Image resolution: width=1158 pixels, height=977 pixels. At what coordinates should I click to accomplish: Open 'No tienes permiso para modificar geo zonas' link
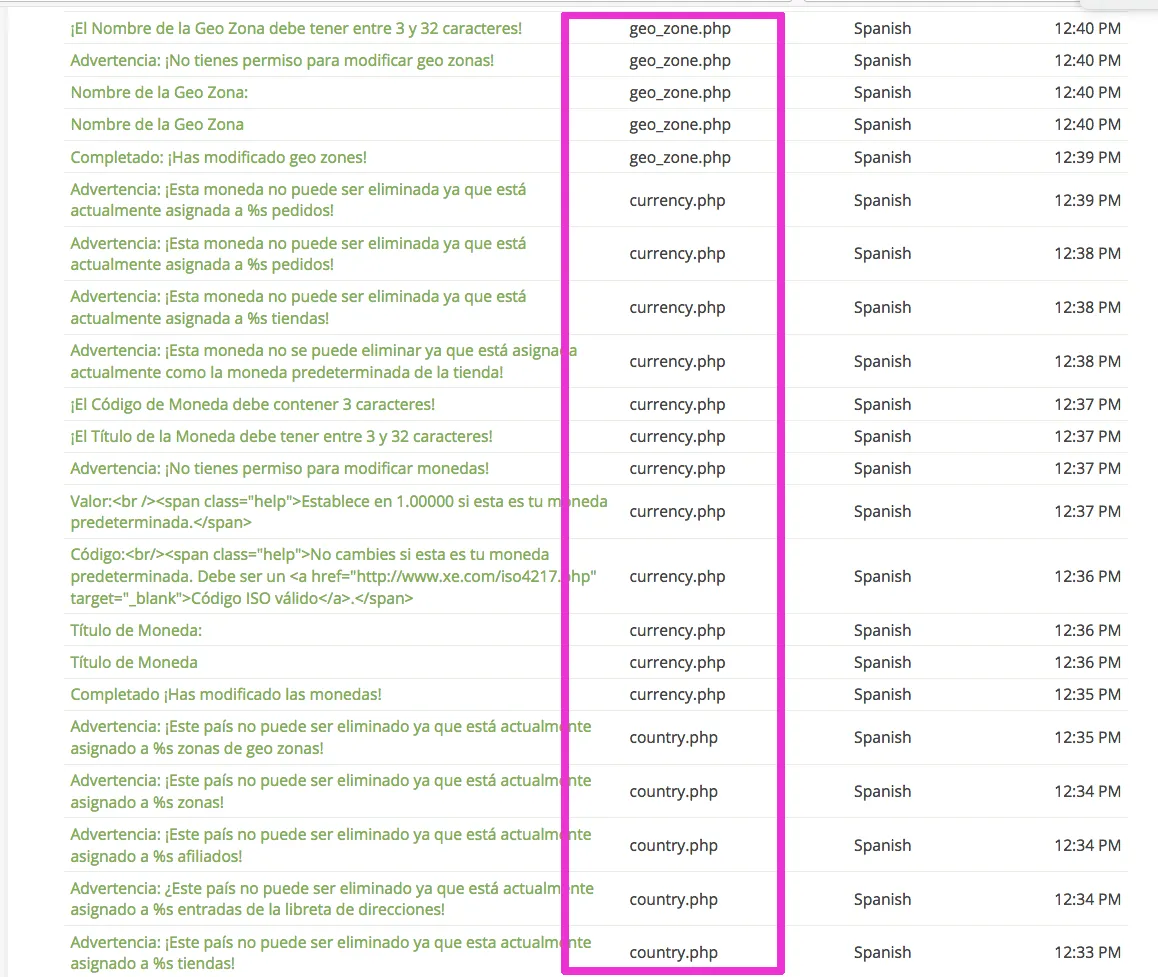pyautogui.click(x=282, y=61)
